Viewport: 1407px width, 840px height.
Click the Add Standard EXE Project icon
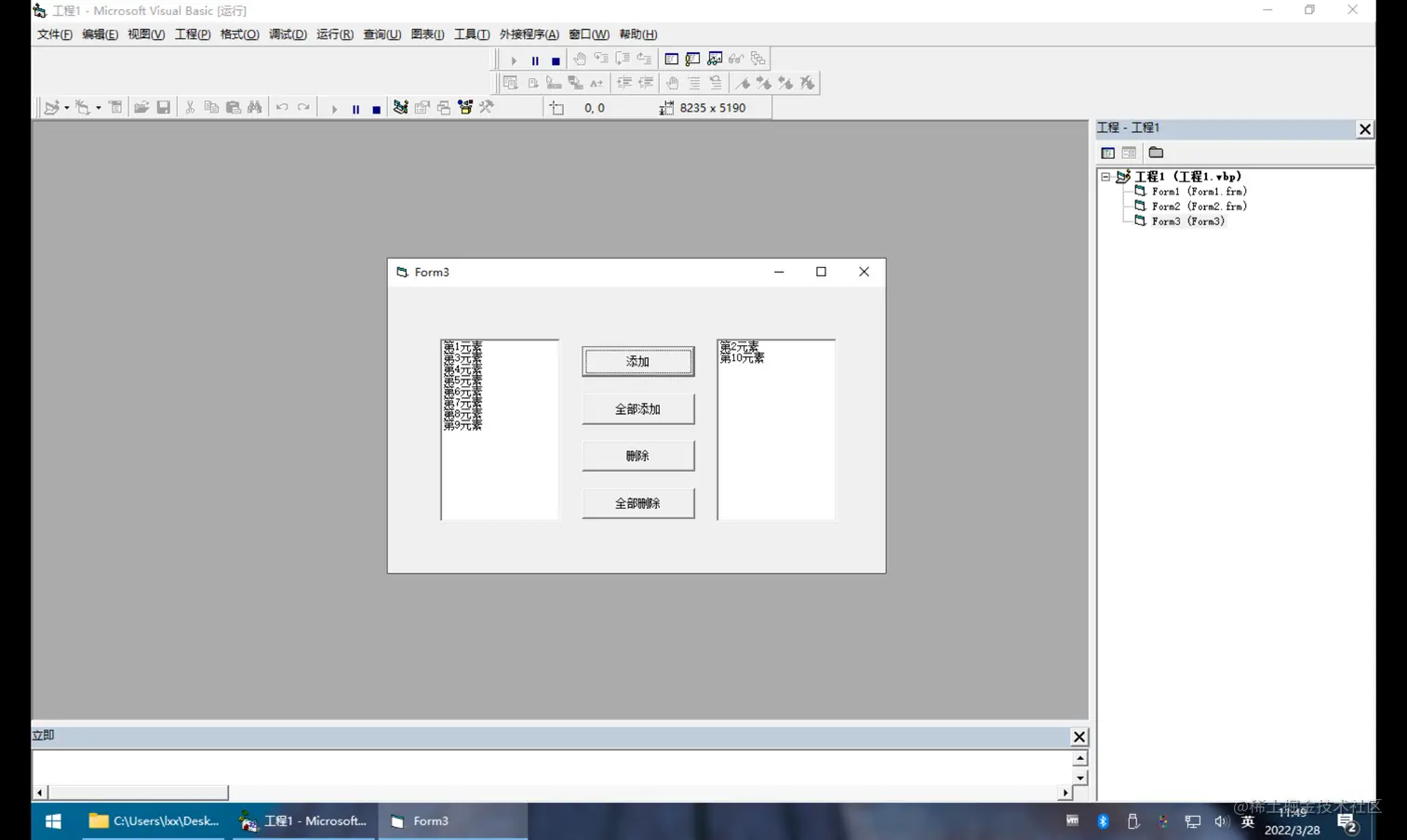pos(51,108)
